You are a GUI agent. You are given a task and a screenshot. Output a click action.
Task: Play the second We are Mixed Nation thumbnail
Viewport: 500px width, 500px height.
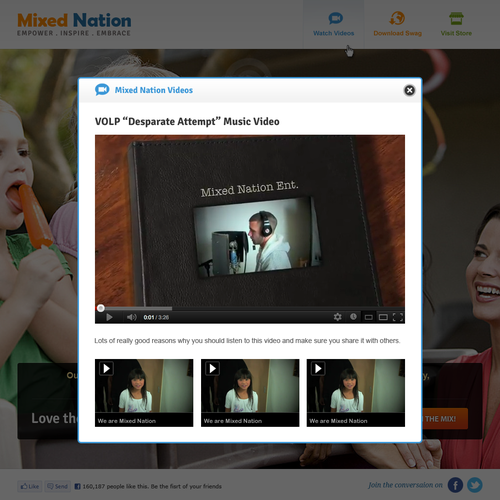(x=250, y=393)
